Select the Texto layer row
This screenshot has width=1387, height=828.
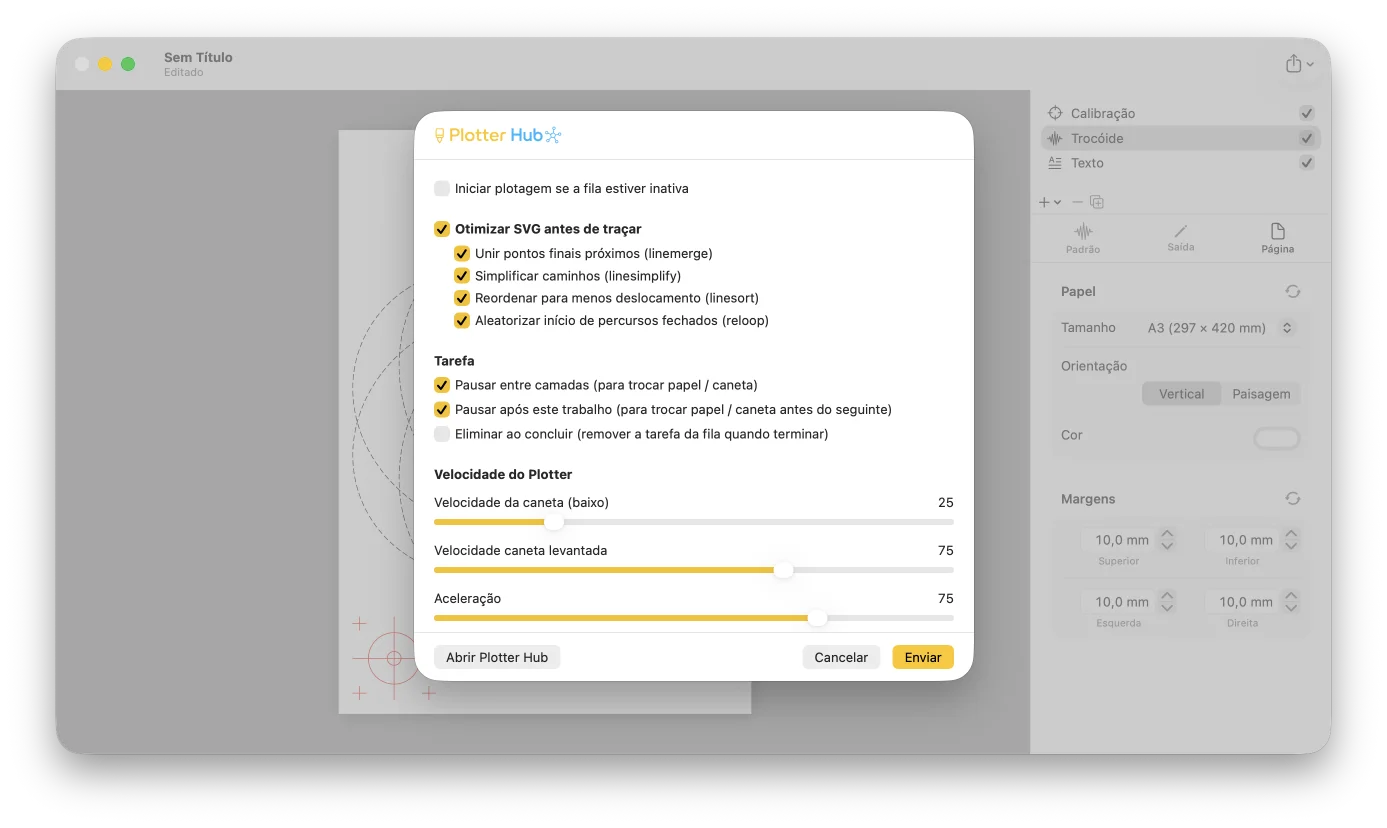[x=1180, y=163]
